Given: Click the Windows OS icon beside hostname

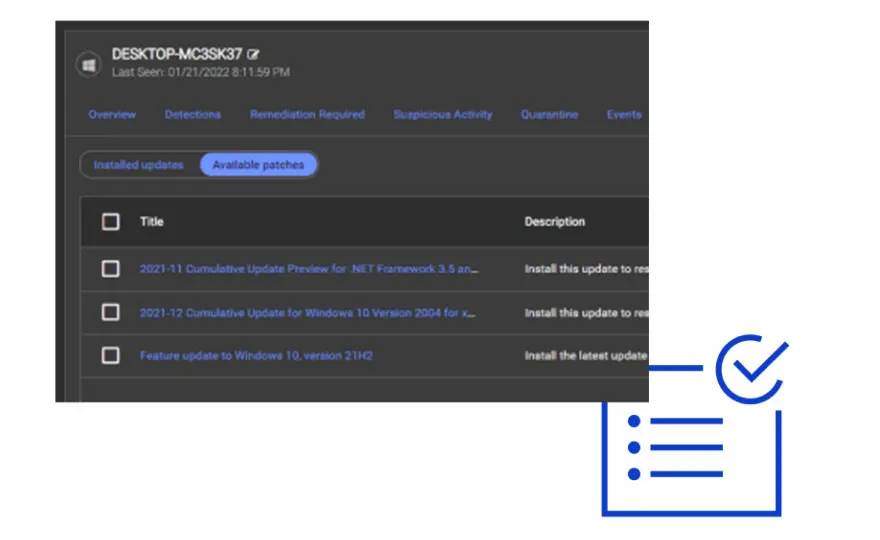Looking at the screenshot, I should pyautogui.click(x=89, y=64).
